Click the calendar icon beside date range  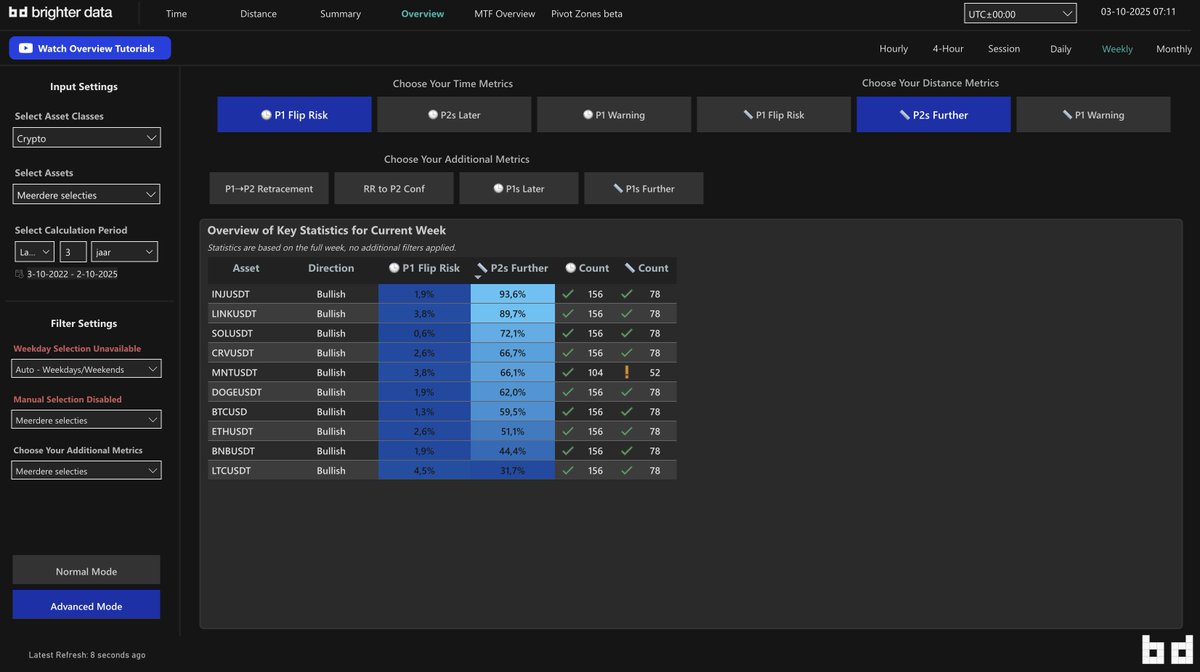point(19,273)
